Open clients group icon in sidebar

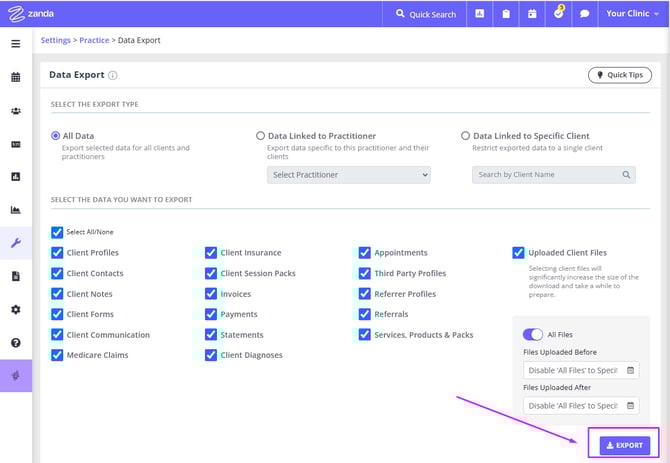point(15,111)
